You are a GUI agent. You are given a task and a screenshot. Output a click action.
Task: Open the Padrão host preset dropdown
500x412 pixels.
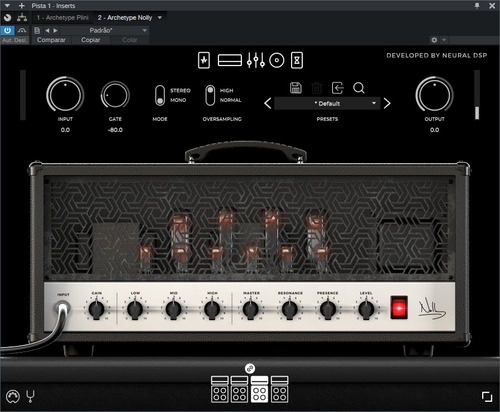click(104, 31)
